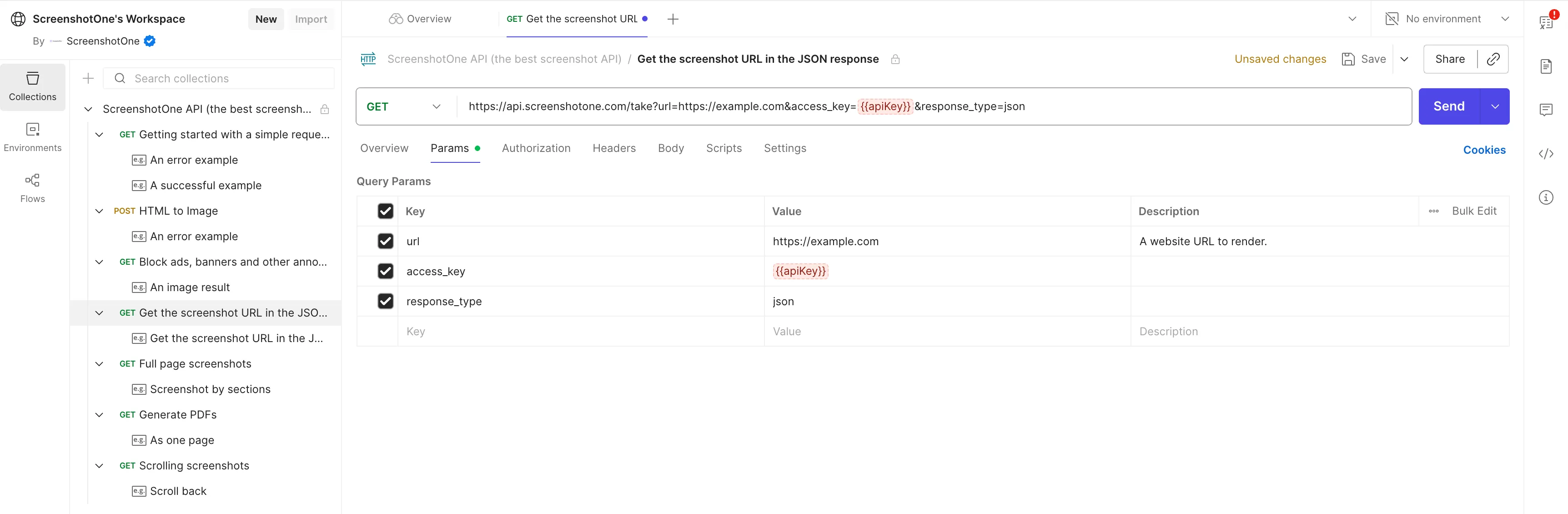Open Bulk Edit for query params
This screenshot has height=514, width=1568.
(x=1474, y=211)
